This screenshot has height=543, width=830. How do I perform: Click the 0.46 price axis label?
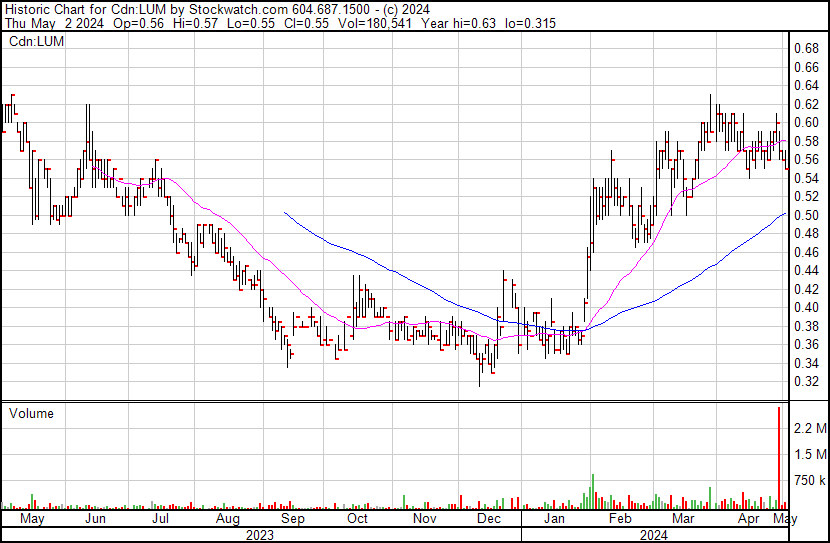pos(806,252)
